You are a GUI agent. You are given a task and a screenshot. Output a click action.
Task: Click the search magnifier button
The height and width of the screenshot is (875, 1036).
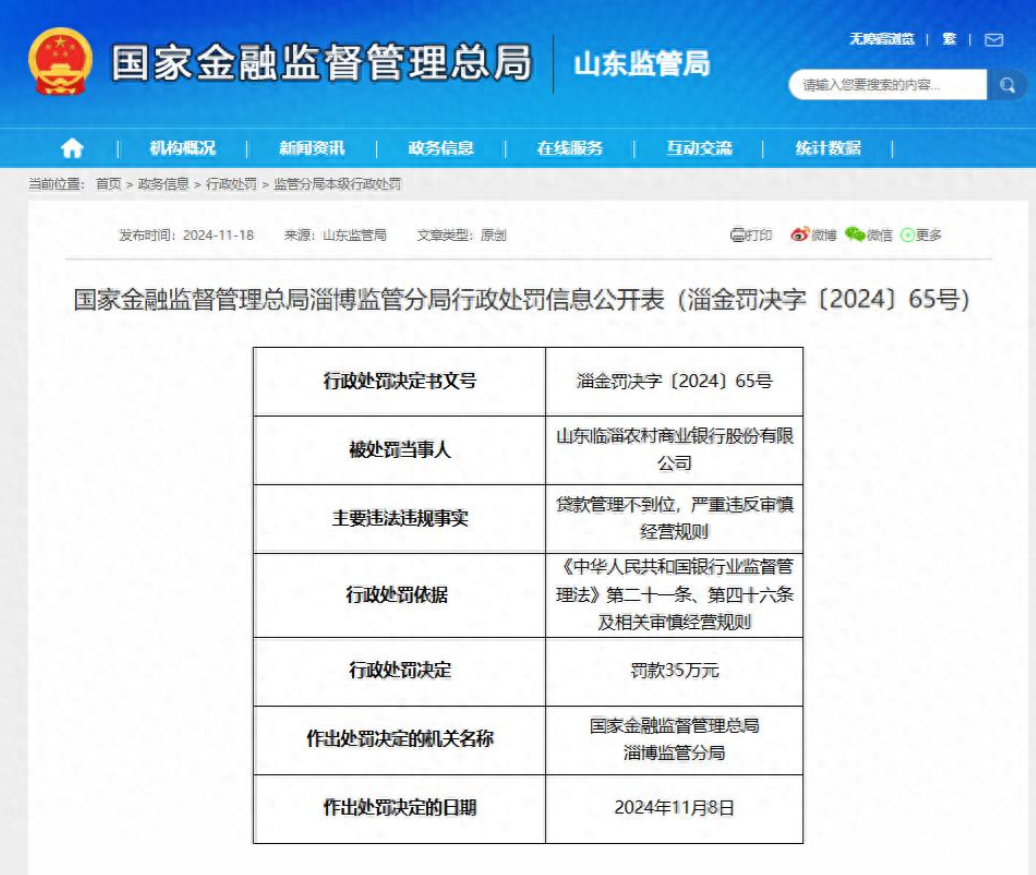coord(1007,85)
